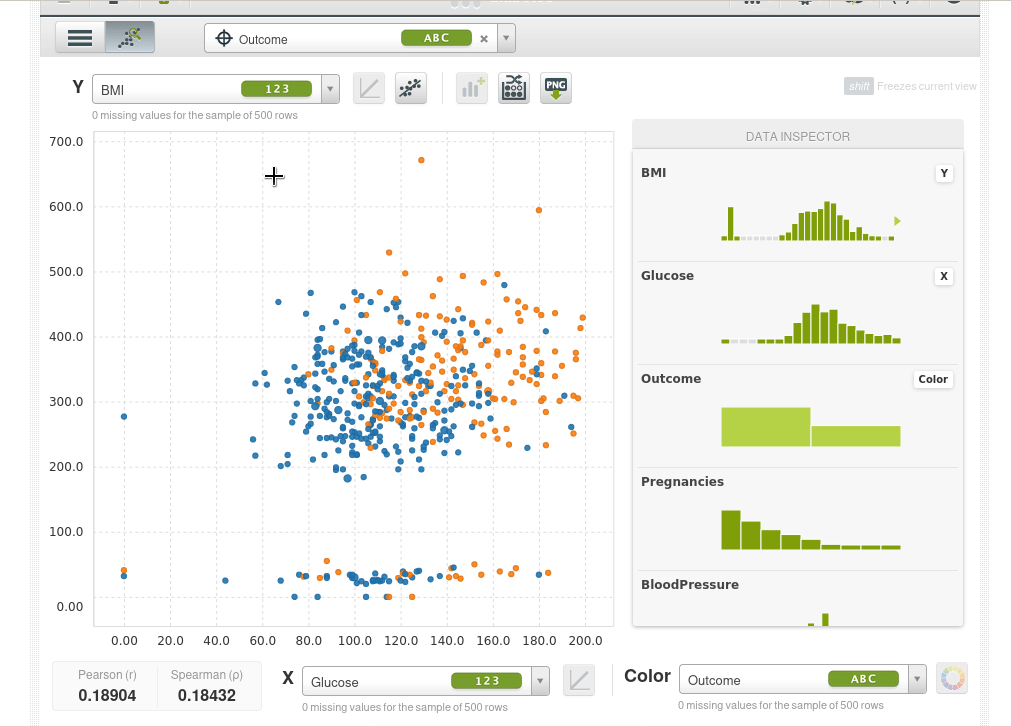Viewport: 1011px width, 726px height.
Task: Click the regression line scatter icon
Action: (411, 89)
